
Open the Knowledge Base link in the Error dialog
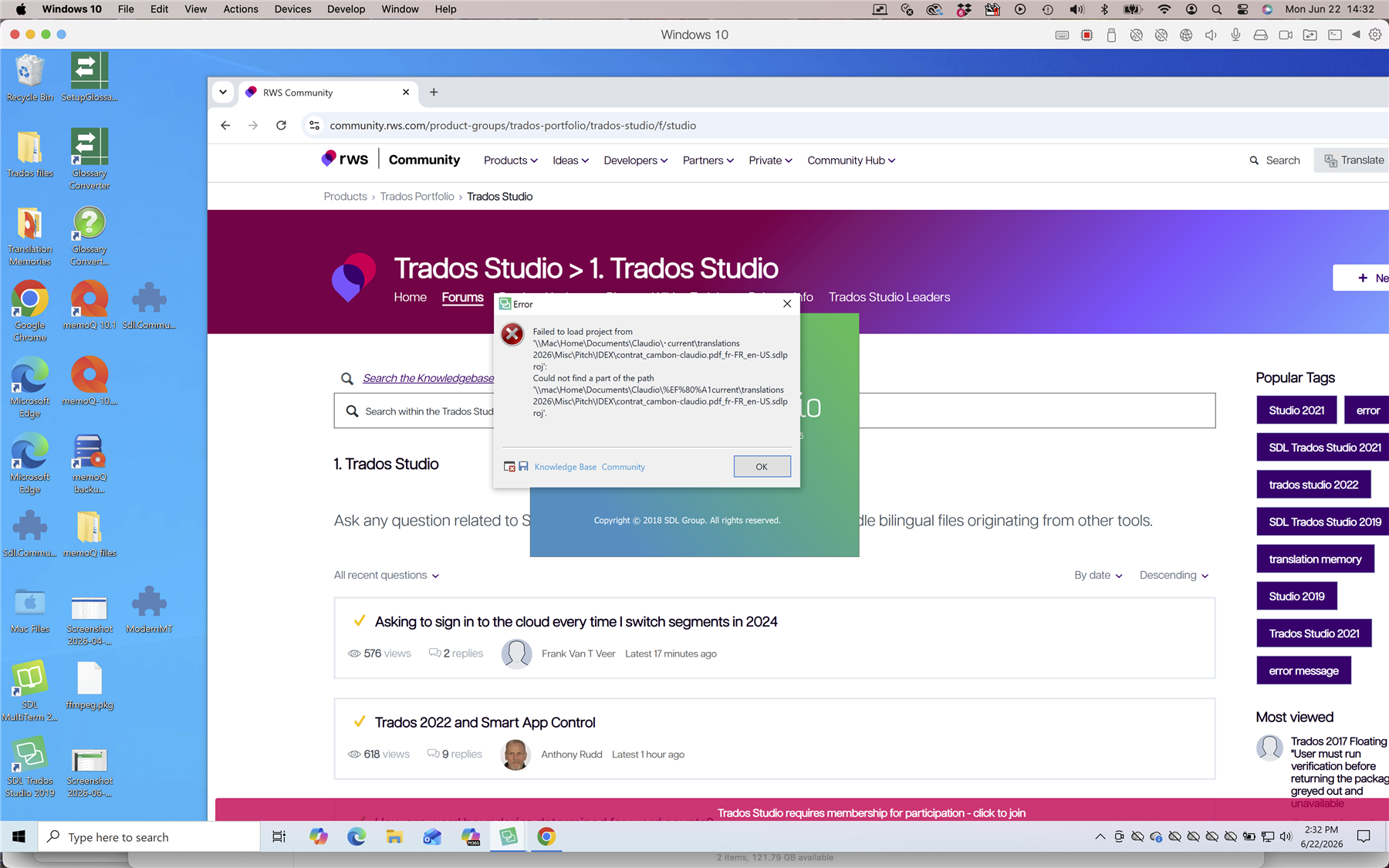[566, 467]
